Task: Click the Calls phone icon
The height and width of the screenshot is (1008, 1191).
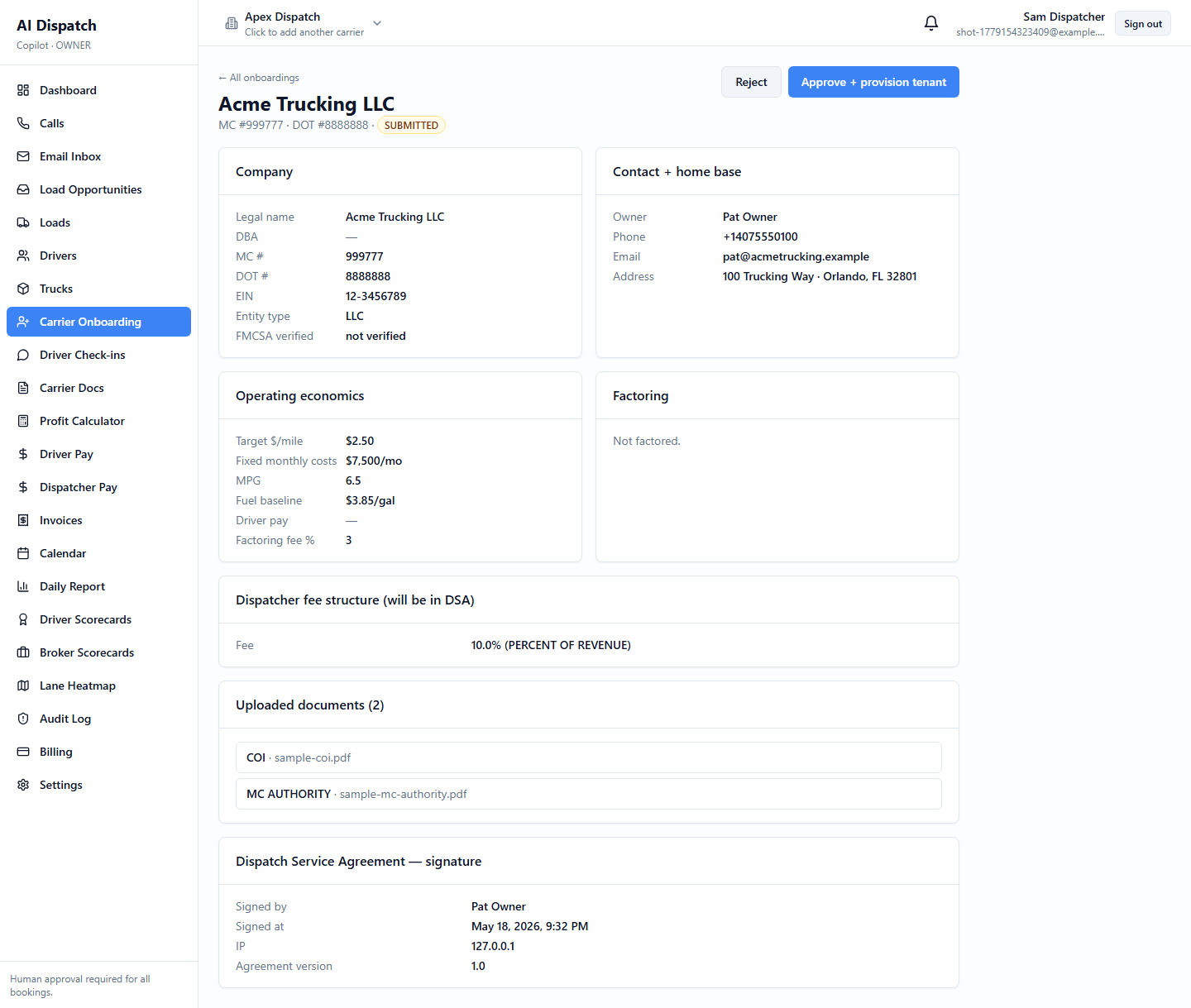Action: point(23,123)
